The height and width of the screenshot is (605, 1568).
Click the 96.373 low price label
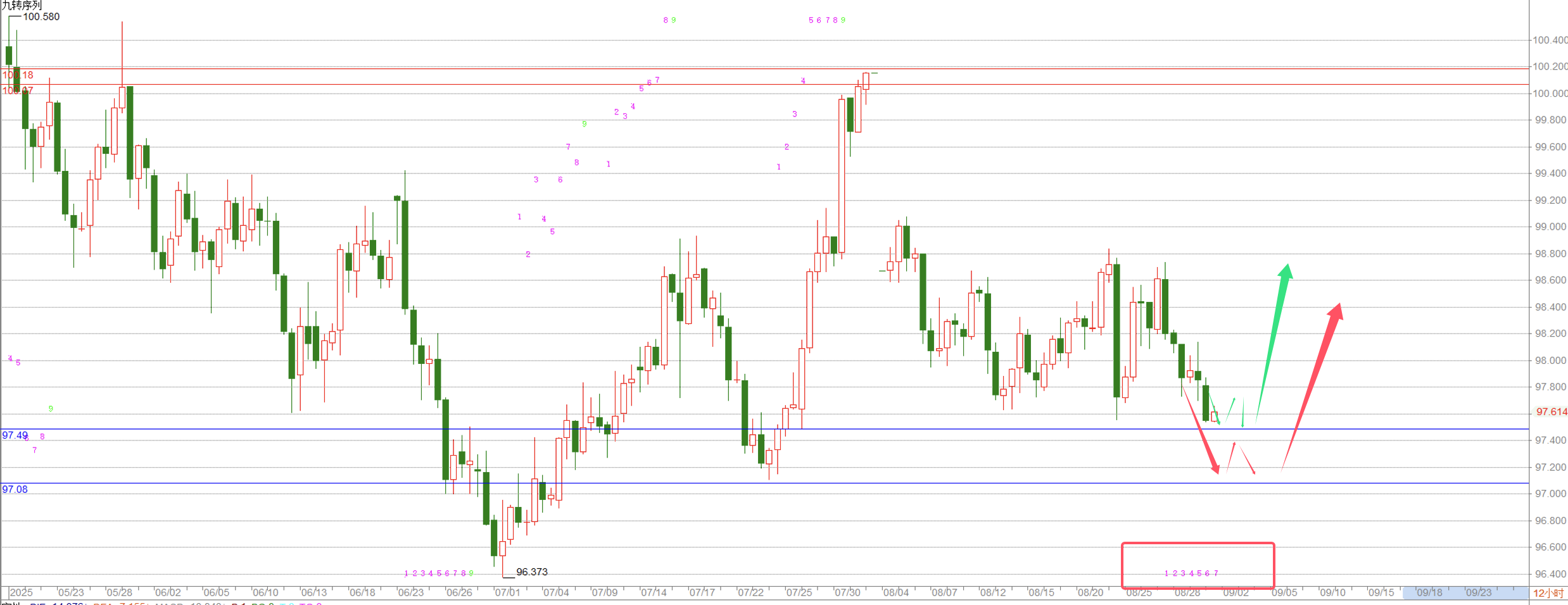532,572
